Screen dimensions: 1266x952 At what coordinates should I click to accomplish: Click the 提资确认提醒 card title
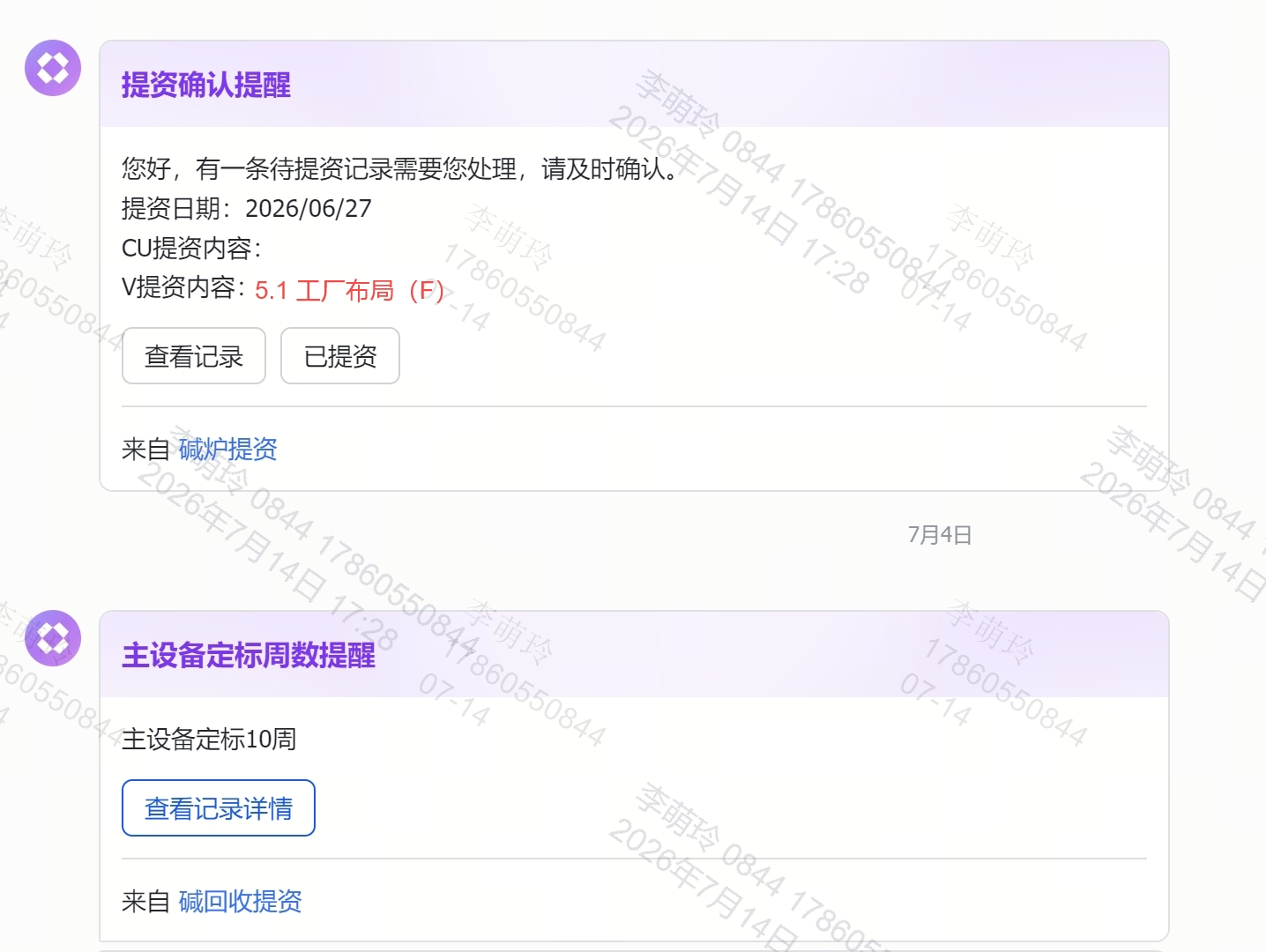tap(206, 86)
